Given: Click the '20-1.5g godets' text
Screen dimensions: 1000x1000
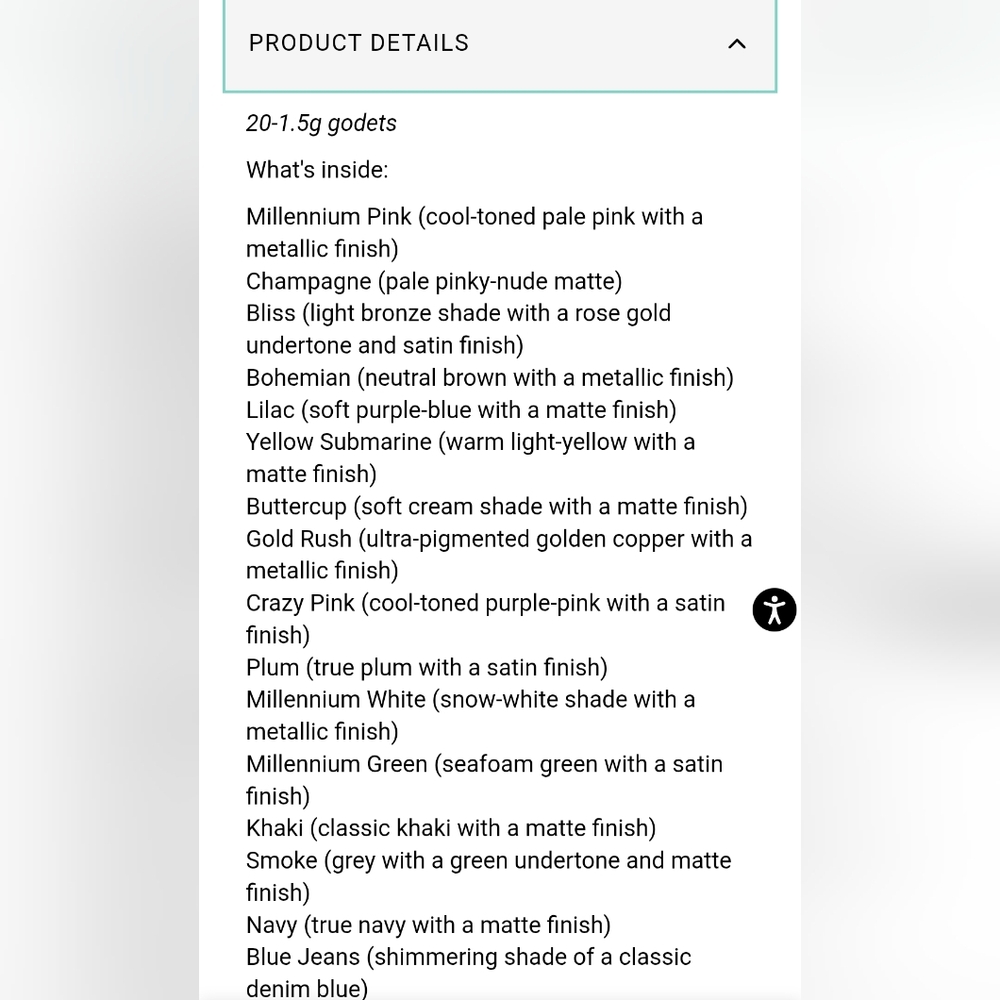Looking at the screenshot, I should [x=321, y=123].
